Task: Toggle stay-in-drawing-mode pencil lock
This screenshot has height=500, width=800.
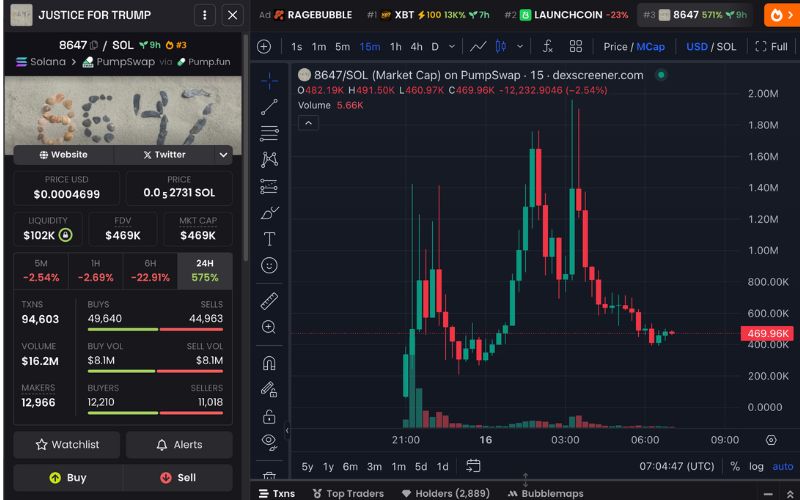Action: point(269,390)
